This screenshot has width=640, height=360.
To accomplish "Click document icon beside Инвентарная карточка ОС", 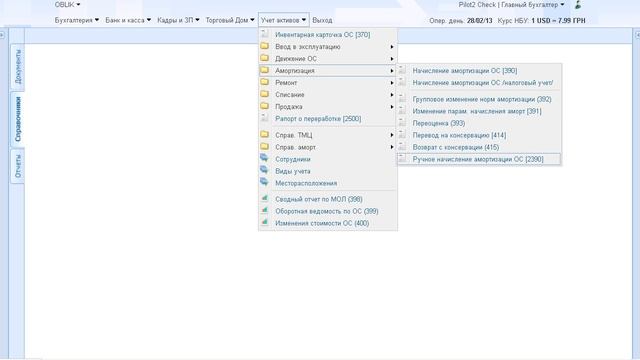I will click(264, 34).
